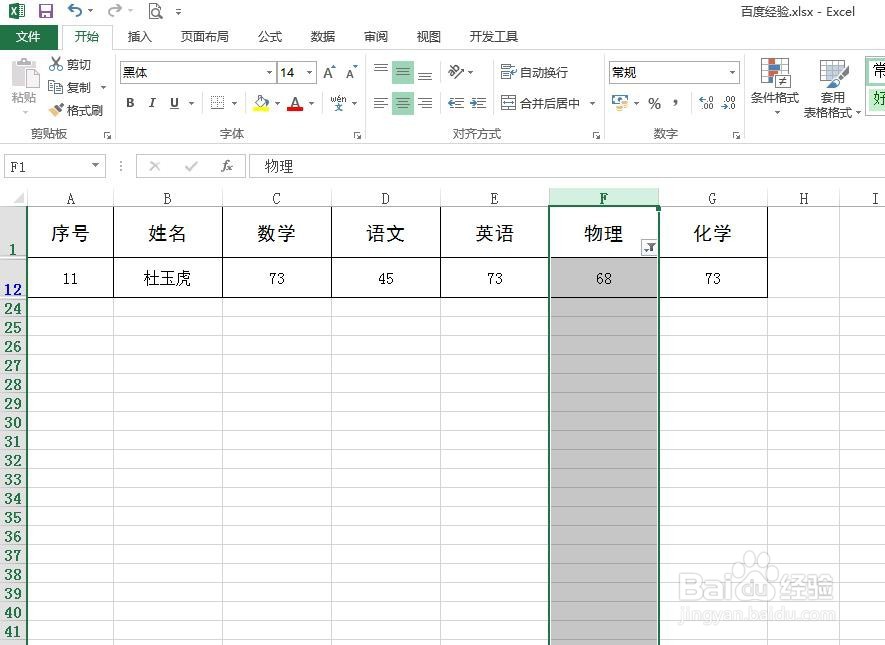Image resolution: width=885 pixels, height=645 pixels.
Task: Toggle Italic formatting
Action: point(151,102)
